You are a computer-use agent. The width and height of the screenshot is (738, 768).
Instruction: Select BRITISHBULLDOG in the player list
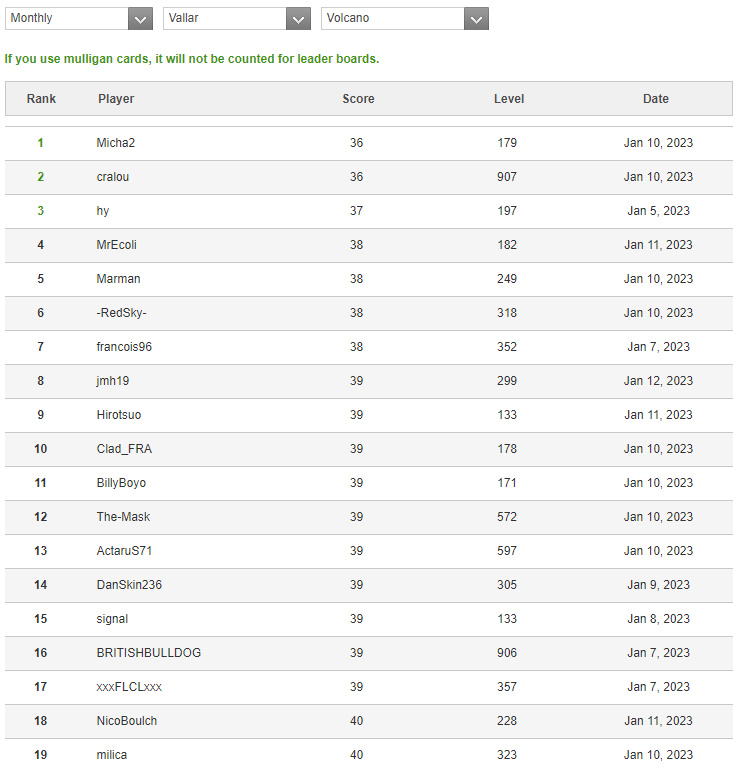pyautogui.click(x=149, y=653)
